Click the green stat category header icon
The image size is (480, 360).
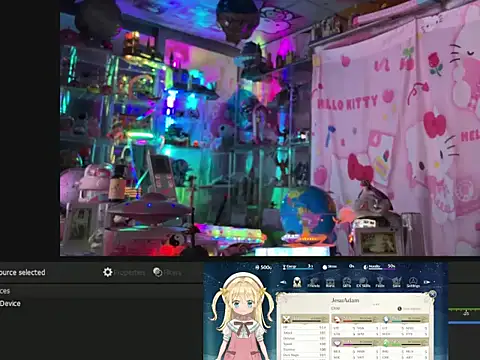click(x=386, y=343)
